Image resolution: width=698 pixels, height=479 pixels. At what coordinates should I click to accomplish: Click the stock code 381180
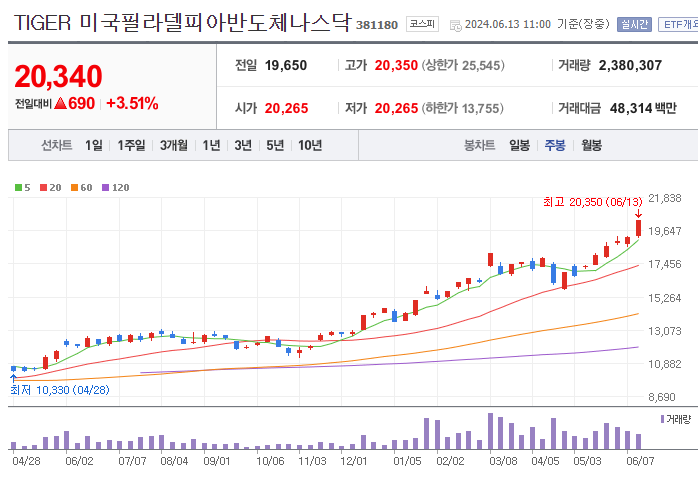point(377,25)
